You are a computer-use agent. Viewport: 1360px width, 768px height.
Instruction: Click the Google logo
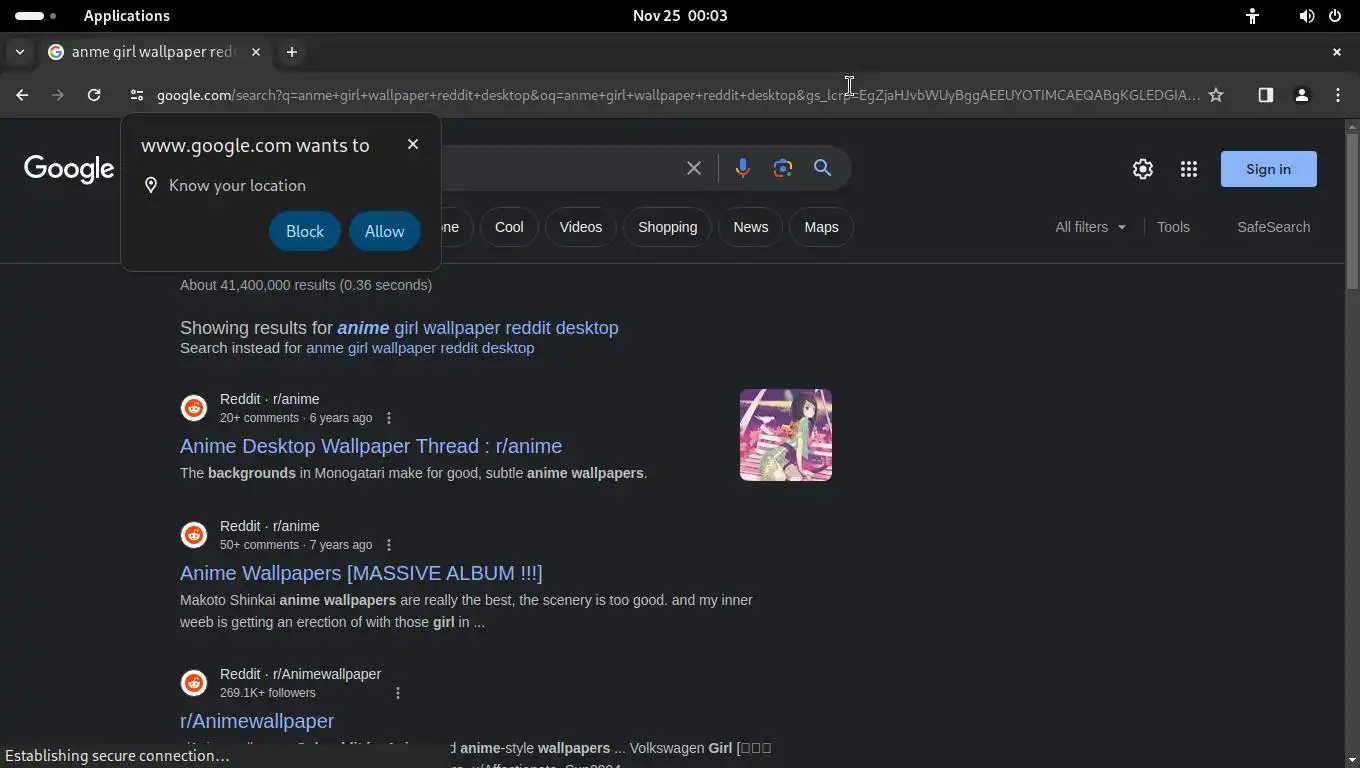69,169
